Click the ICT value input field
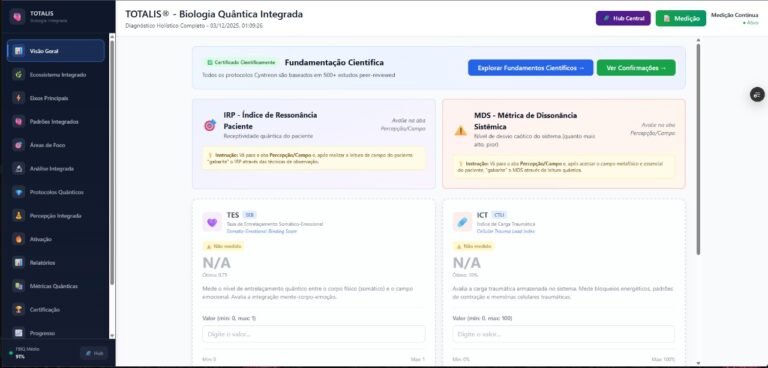The height and width of the screenshot is (368, 768). tap(563, 334)
